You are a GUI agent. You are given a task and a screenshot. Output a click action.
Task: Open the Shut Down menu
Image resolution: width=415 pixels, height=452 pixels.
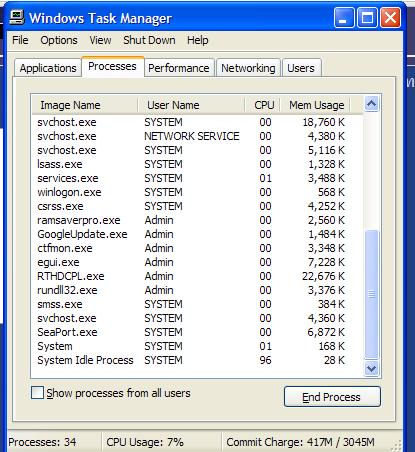point(149,40)
